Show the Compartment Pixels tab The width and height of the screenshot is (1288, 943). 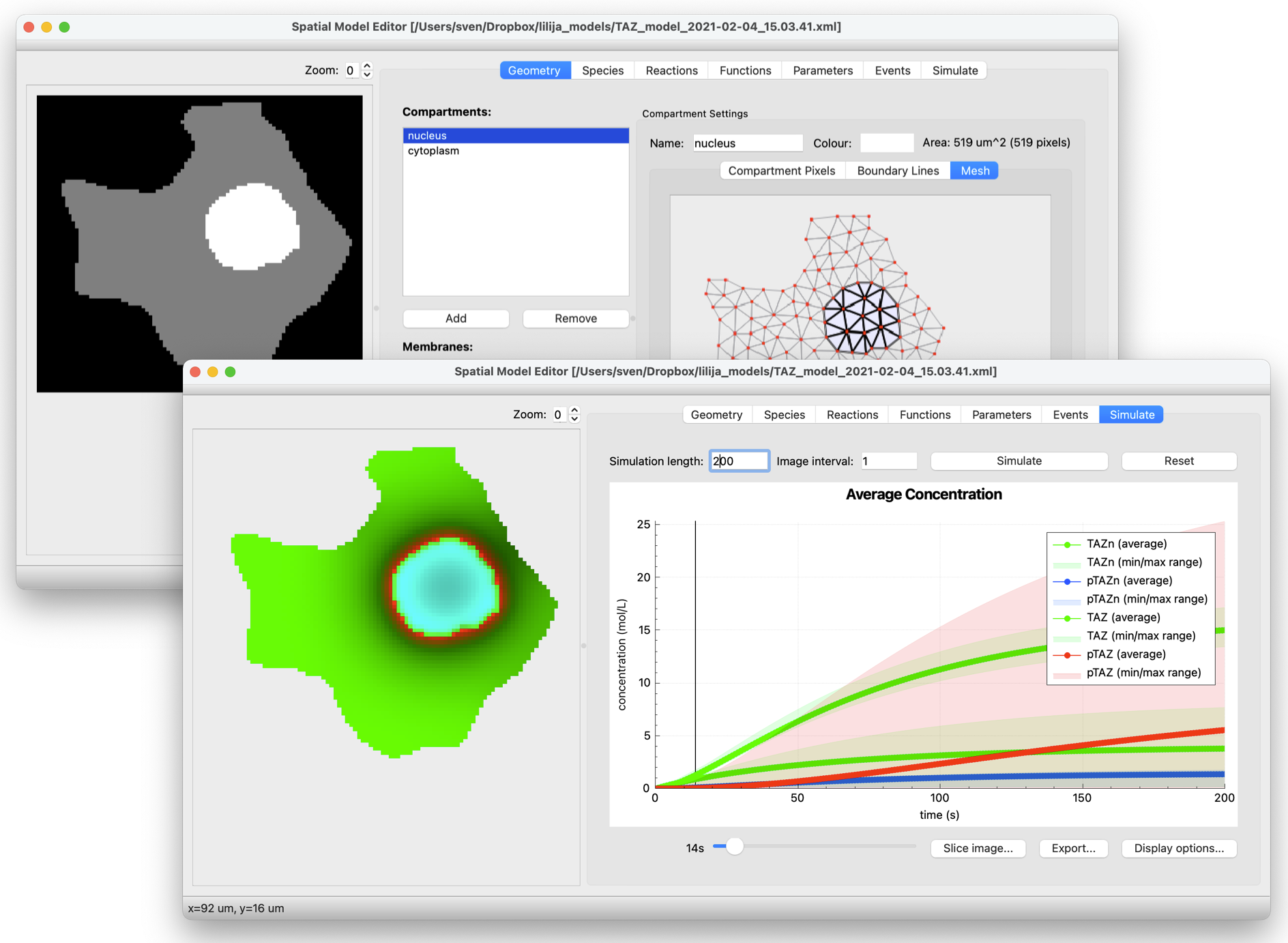[x=781, y=171]
